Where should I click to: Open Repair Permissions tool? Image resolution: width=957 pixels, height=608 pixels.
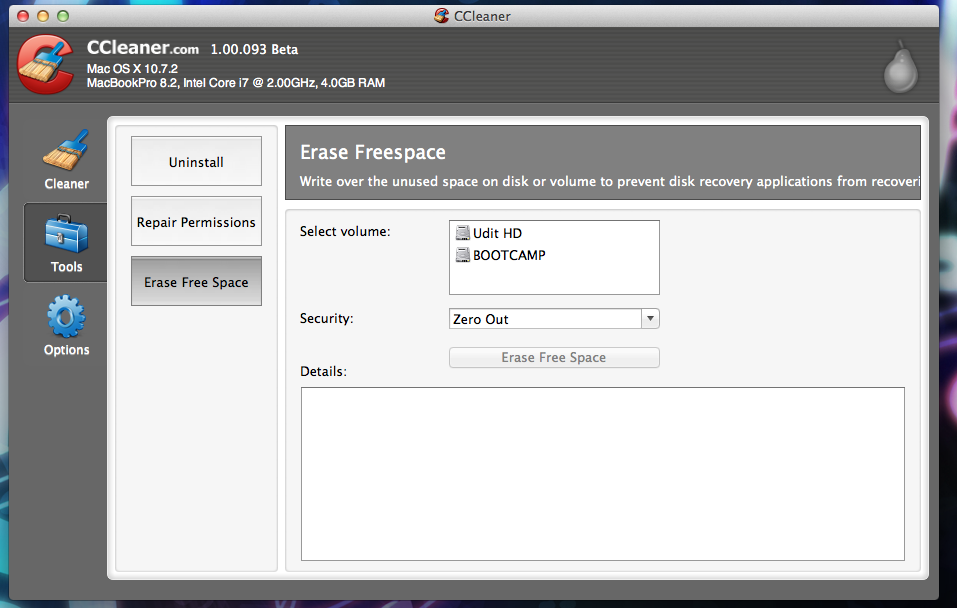pos(196,221)
